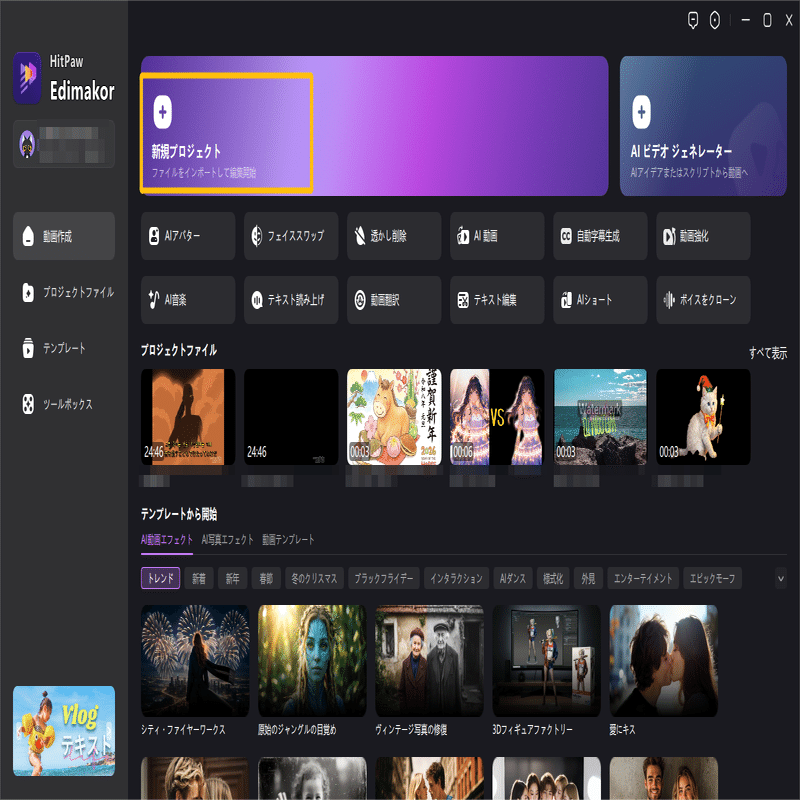The image size is (800, 800).
Task: Select the ブラックフライデー category filter
Action: 384,578
